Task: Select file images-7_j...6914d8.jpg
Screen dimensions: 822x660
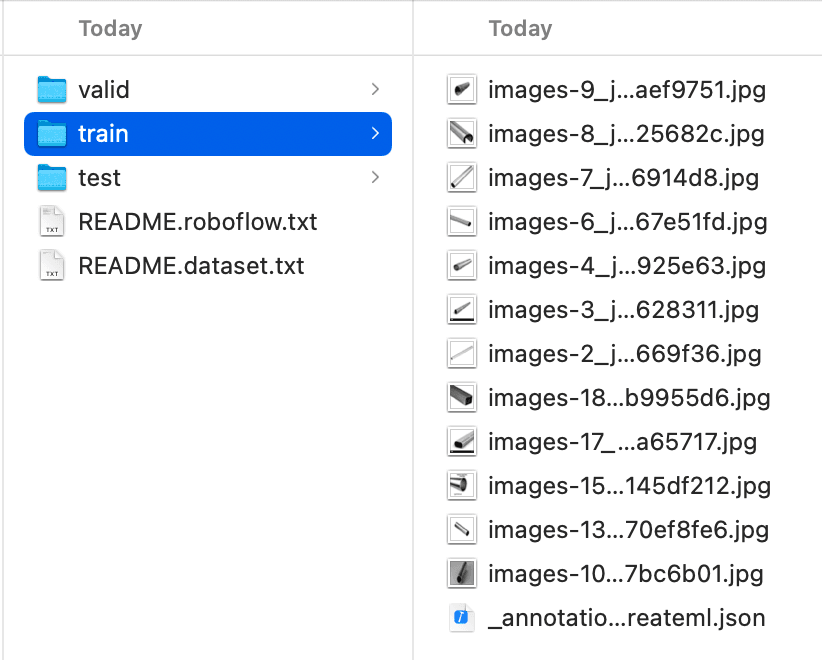Action: point(623,178)
